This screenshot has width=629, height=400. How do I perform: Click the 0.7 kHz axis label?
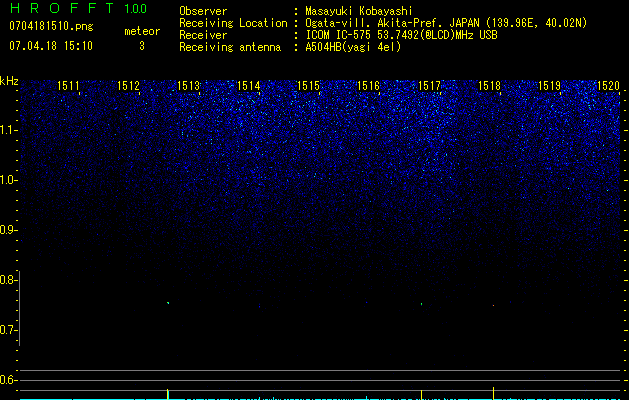point(8,330)
